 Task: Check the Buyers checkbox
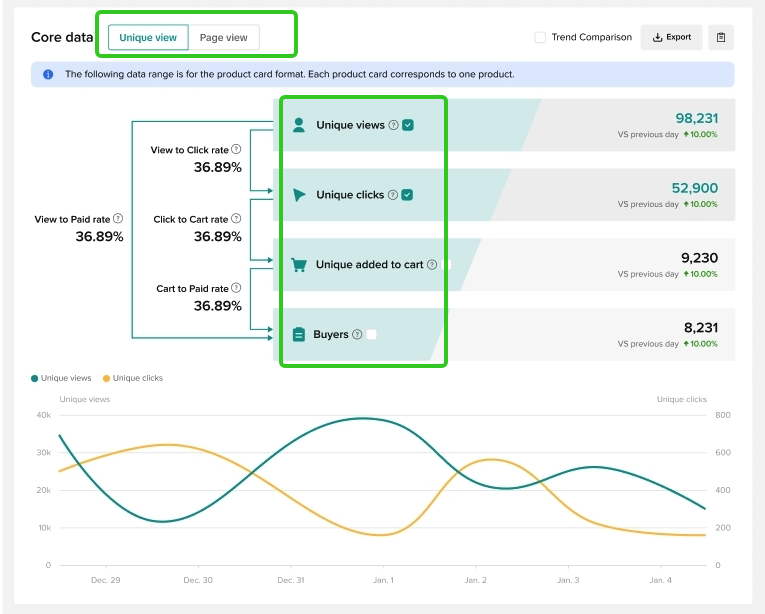point(372,335)
